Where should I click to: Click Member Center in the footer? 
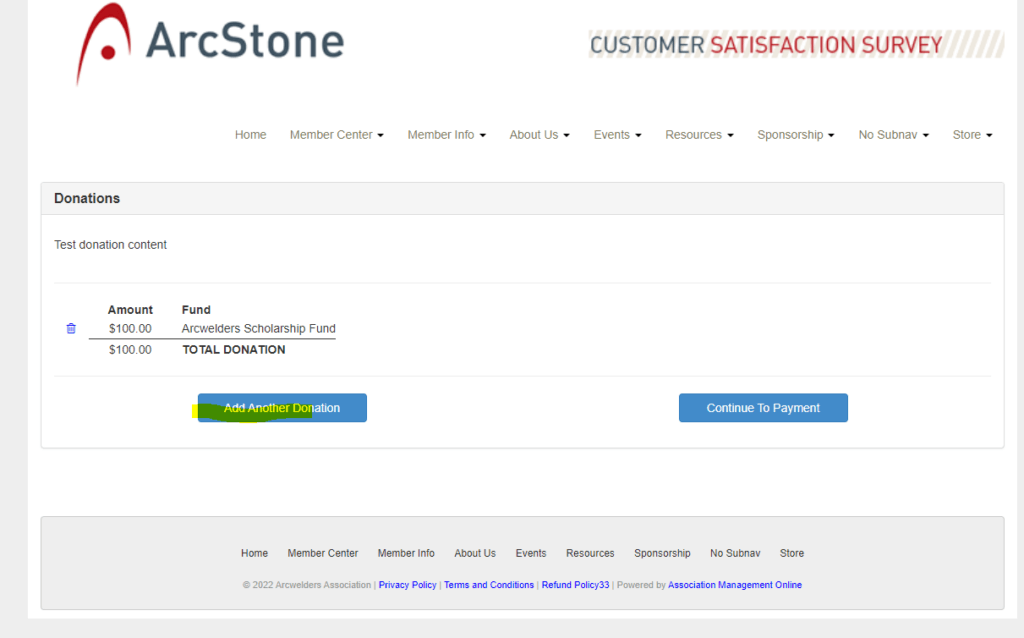coord(322,553)
